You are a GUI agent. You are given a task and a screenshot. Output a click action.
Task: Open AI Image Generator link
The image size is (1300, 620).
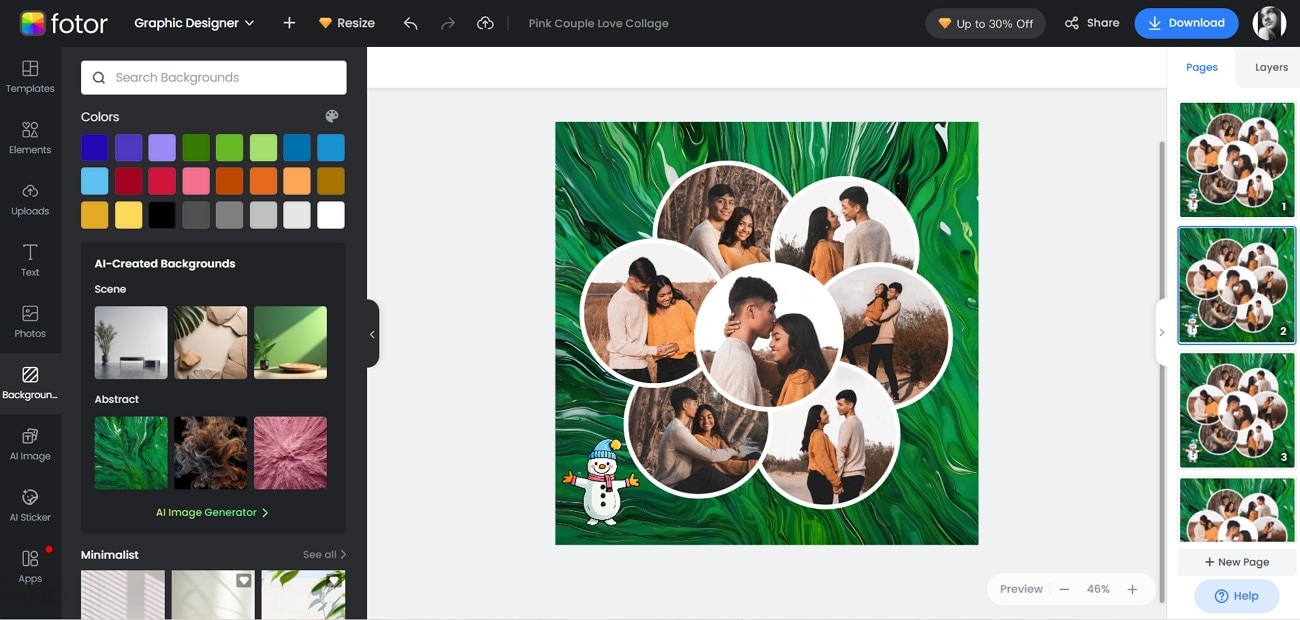pyautogui.click(x=212, y=513)
